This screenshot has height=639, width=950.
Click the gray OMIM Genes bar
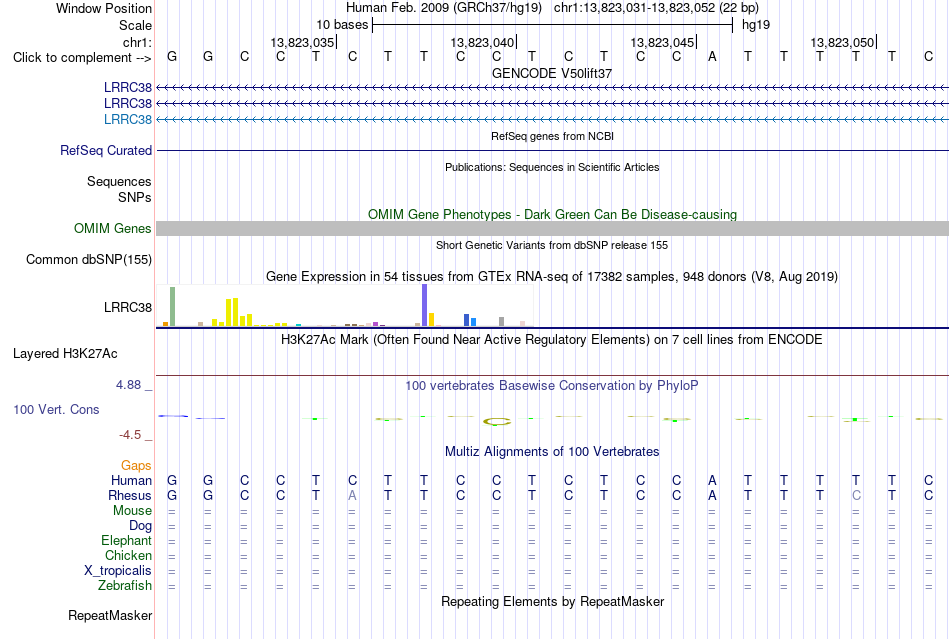pyautogui.click(x=552, y=228)
